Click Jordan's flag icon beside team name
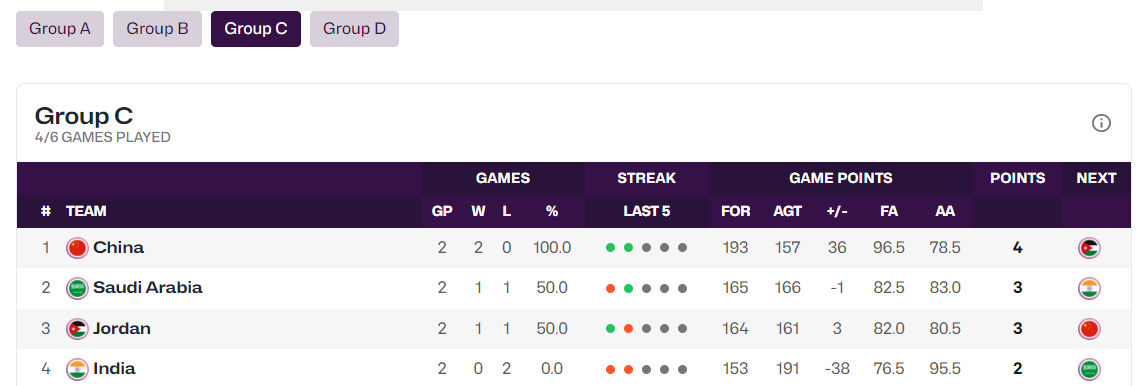Viewport: 1139px width, 386px height. (77, 329)
